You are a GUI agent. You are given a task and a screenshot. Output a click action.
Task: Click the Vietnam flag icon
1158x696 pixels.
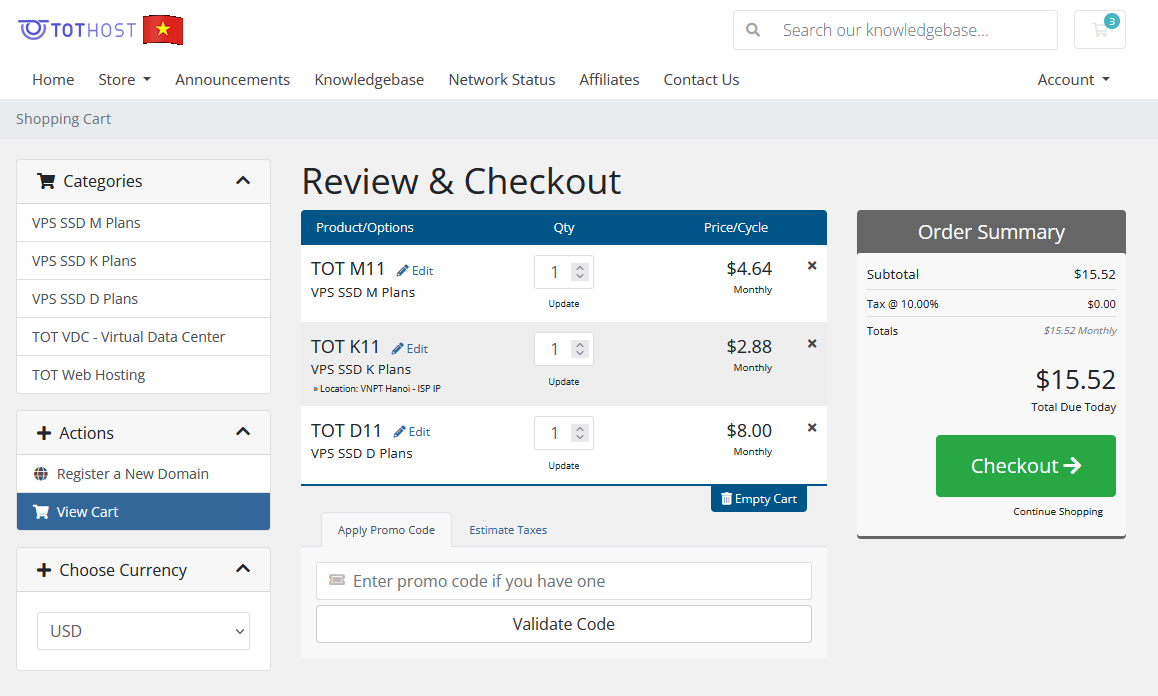[x=163, y=30]
